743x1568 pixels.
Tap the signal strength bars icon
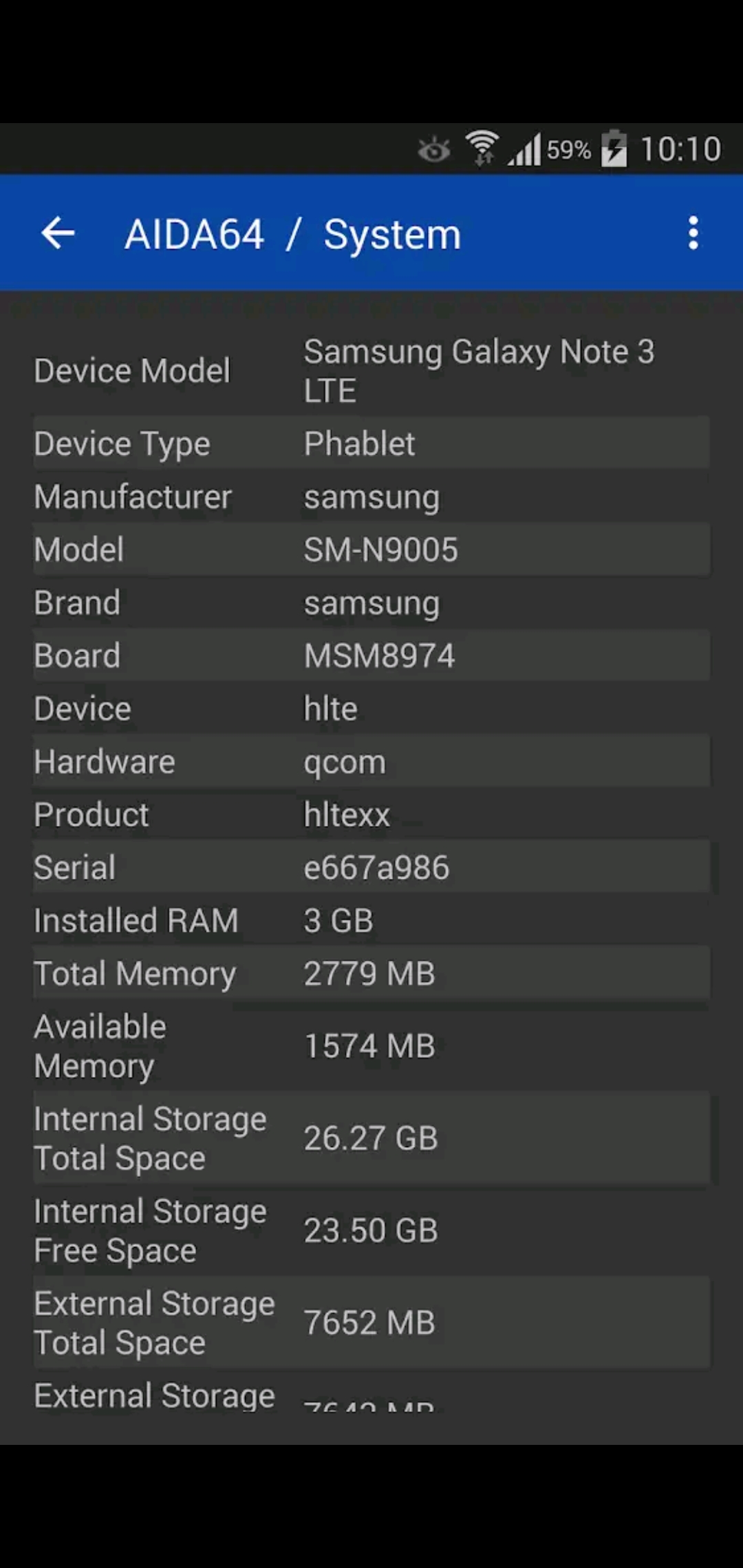[x=524, y=149]
